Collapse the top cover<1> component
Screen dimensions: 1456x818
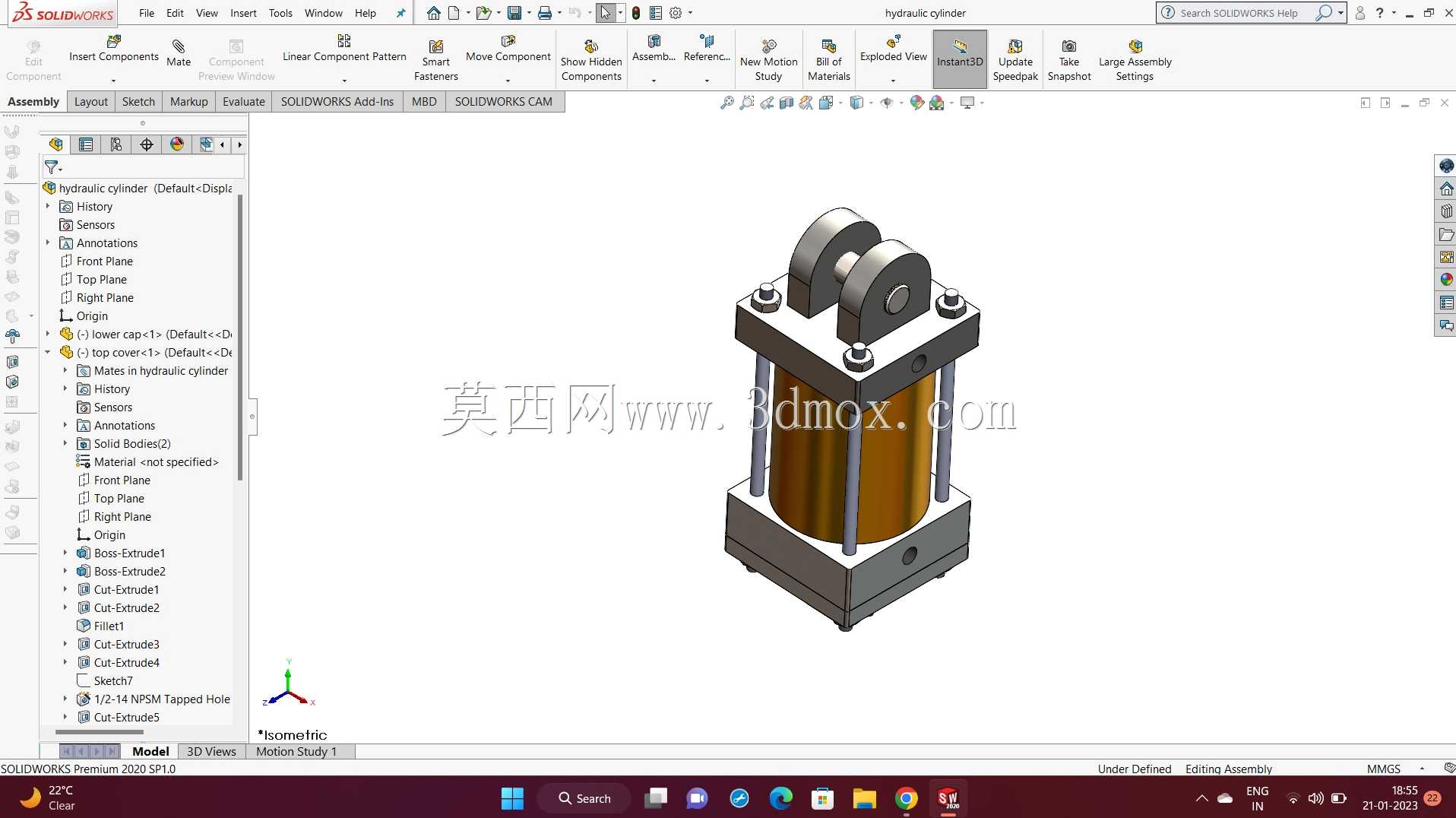click(x=48, y=352)
